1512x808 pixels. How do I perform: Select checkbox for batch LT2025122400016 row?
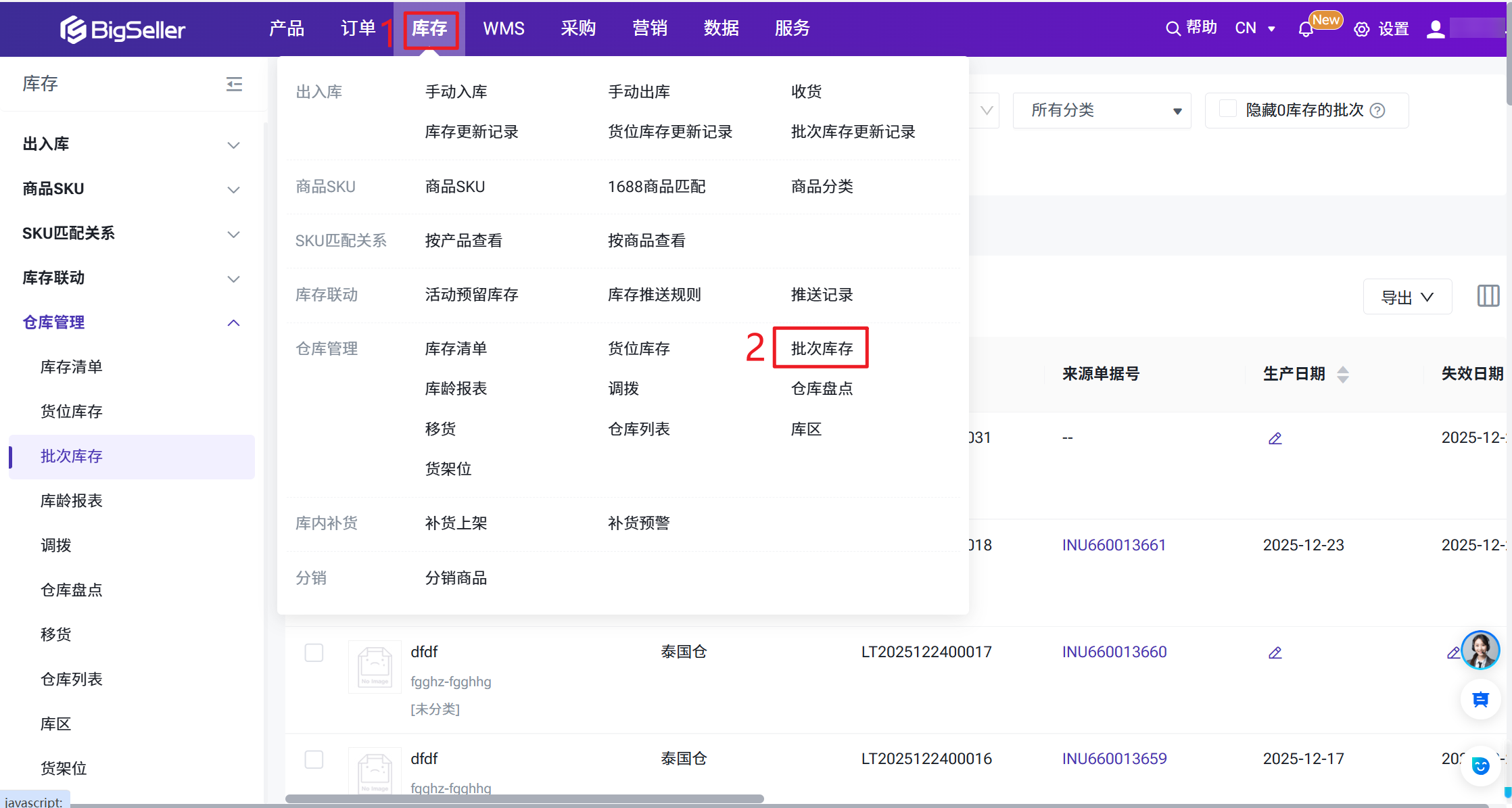[x=314, y=759]
